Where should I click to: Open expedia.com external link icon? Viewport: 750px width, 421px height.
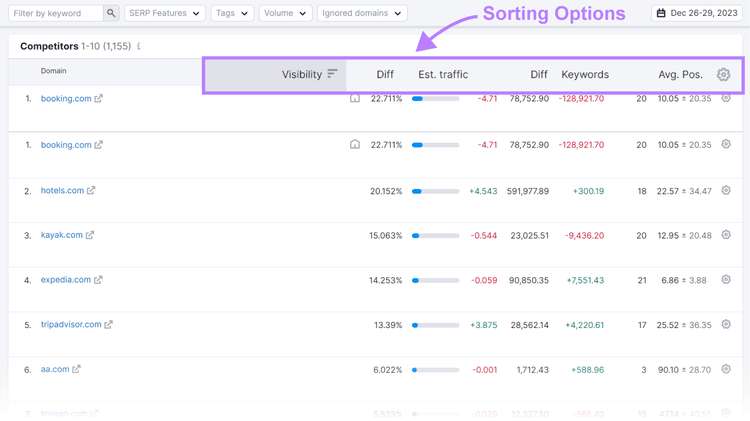click(x=98, y=280)
